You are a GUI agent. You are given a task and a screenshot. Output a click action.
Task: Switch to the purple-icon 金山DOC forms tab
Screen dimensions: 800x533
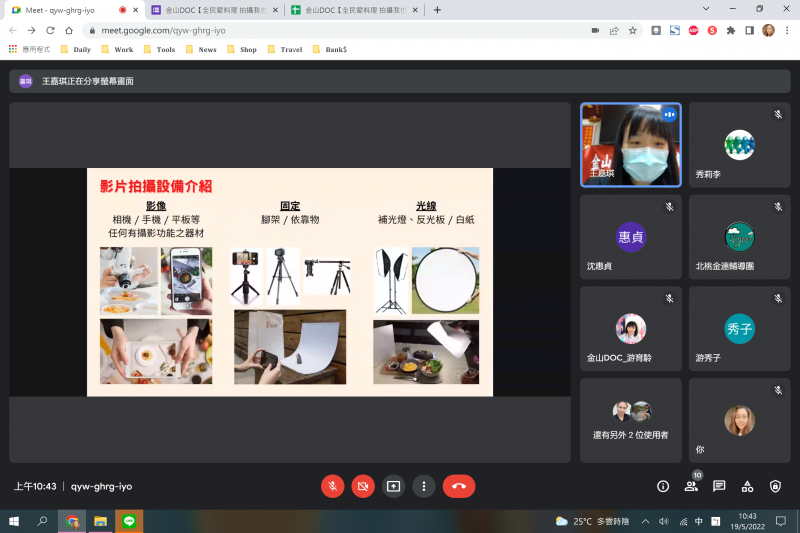coord(214,10)
